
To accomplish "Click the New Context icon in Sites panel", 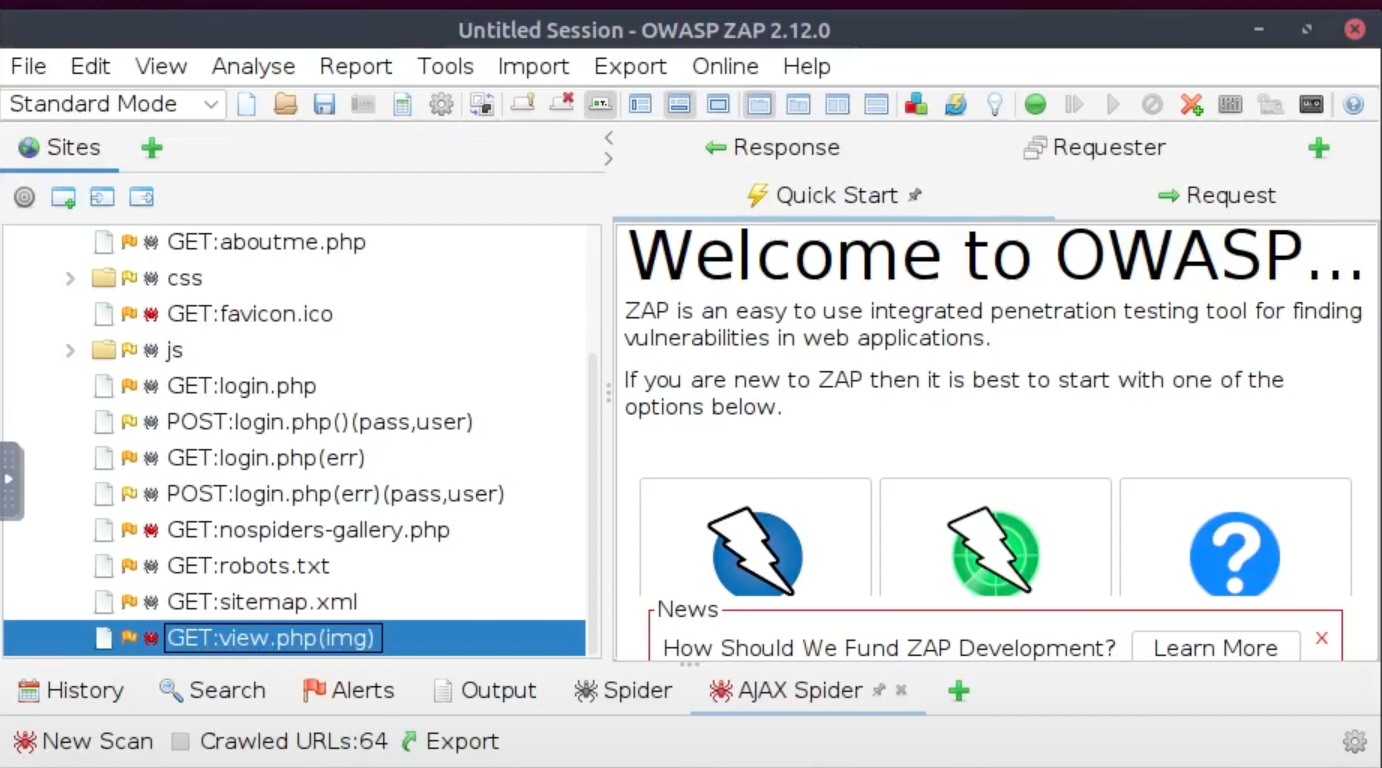I will tap(63, 197).
